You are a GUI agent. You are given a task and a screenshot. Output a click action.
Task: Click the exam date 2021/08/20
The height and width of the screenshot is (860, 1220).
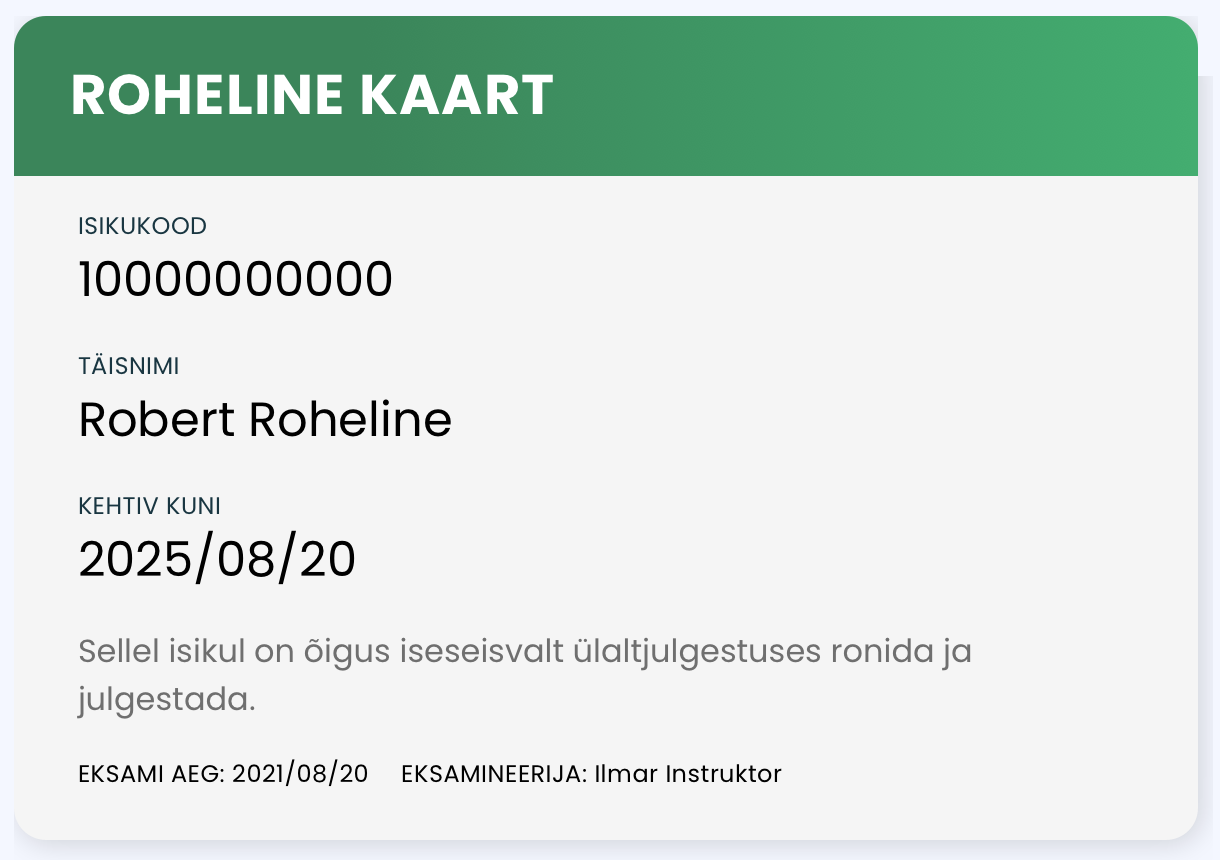[300, 773]
